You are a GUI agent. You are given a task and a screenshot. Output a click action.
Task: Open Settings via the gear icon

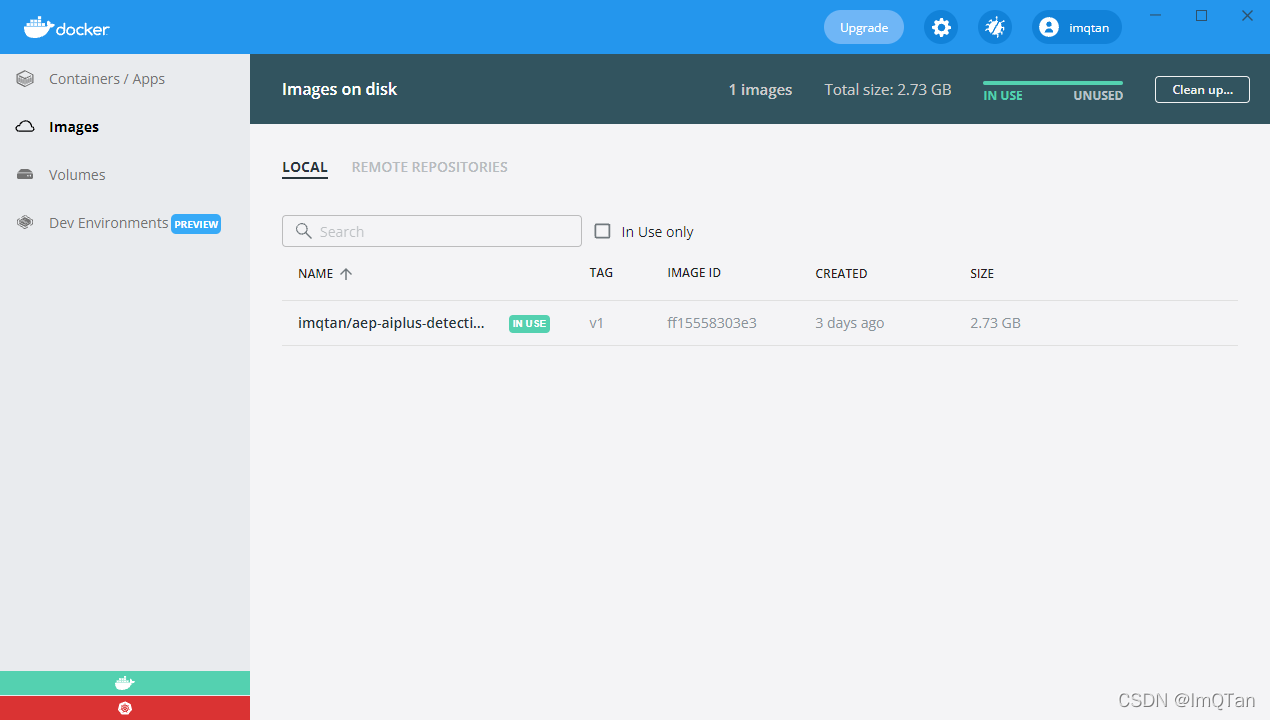pyautogui.click(x=941, y=27)
